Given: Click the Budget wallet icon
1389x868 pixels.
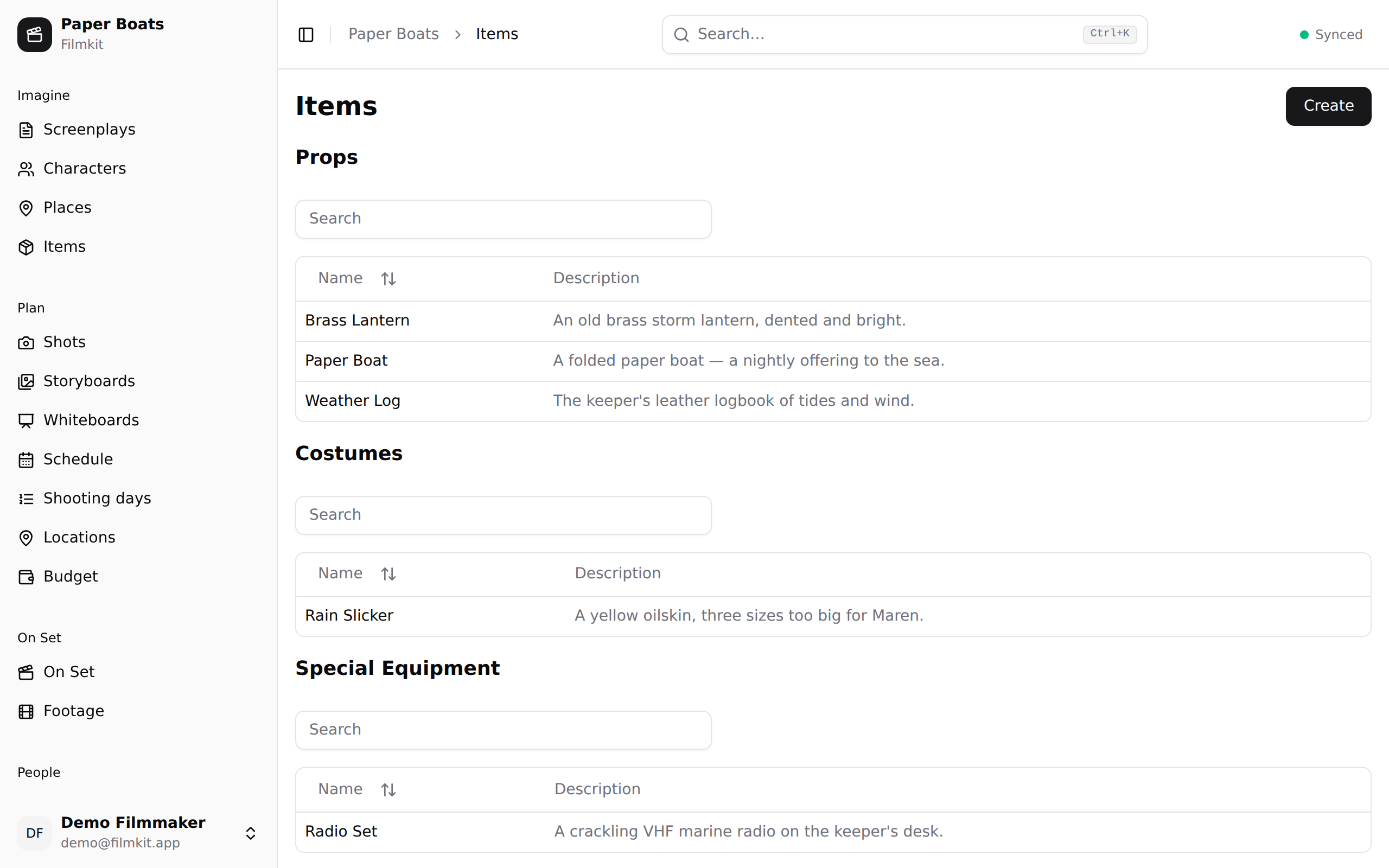Looking at the screenshot, I should pos(26,577).
